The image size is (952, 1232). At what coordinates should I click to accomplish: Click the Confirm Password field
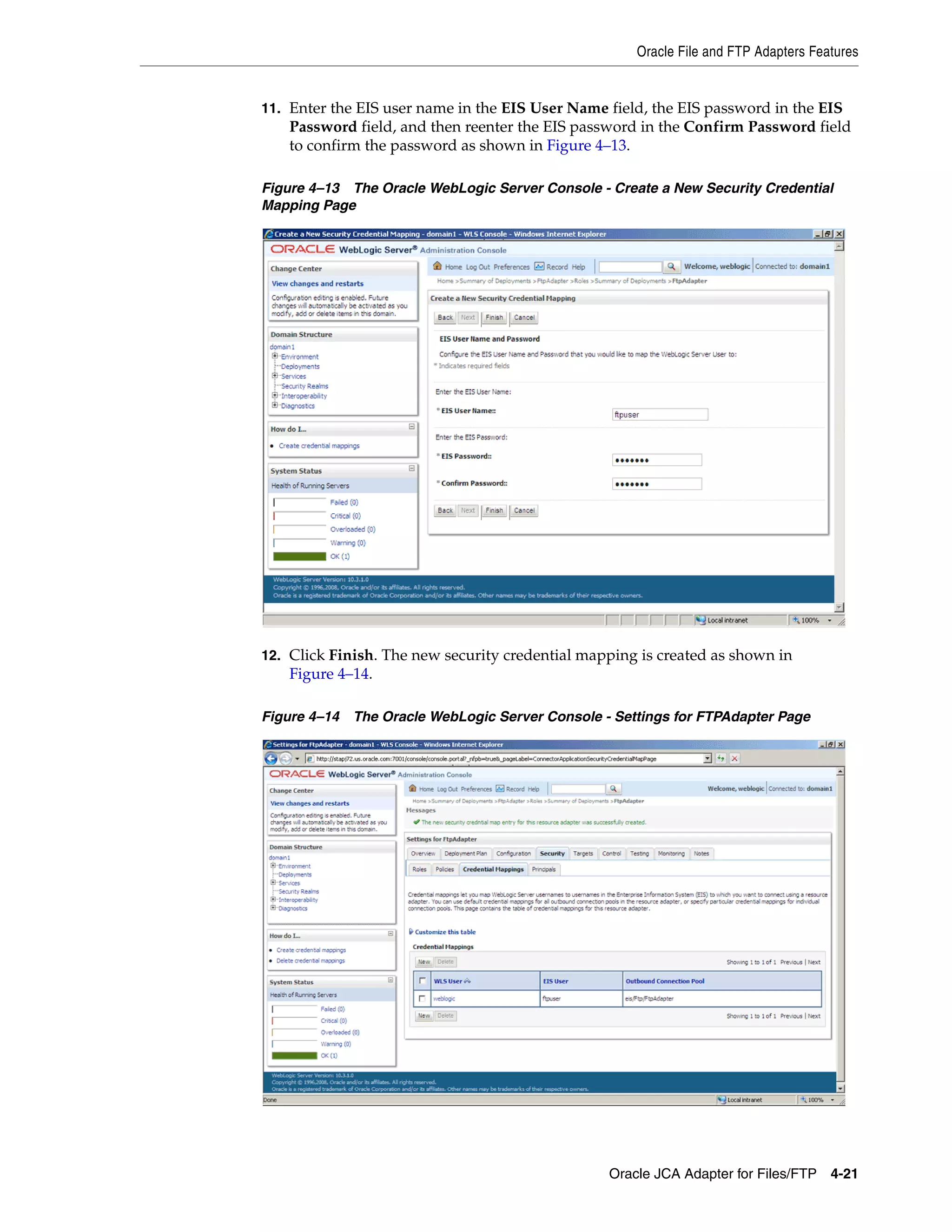pyautogui.click(x=657, y=484)
